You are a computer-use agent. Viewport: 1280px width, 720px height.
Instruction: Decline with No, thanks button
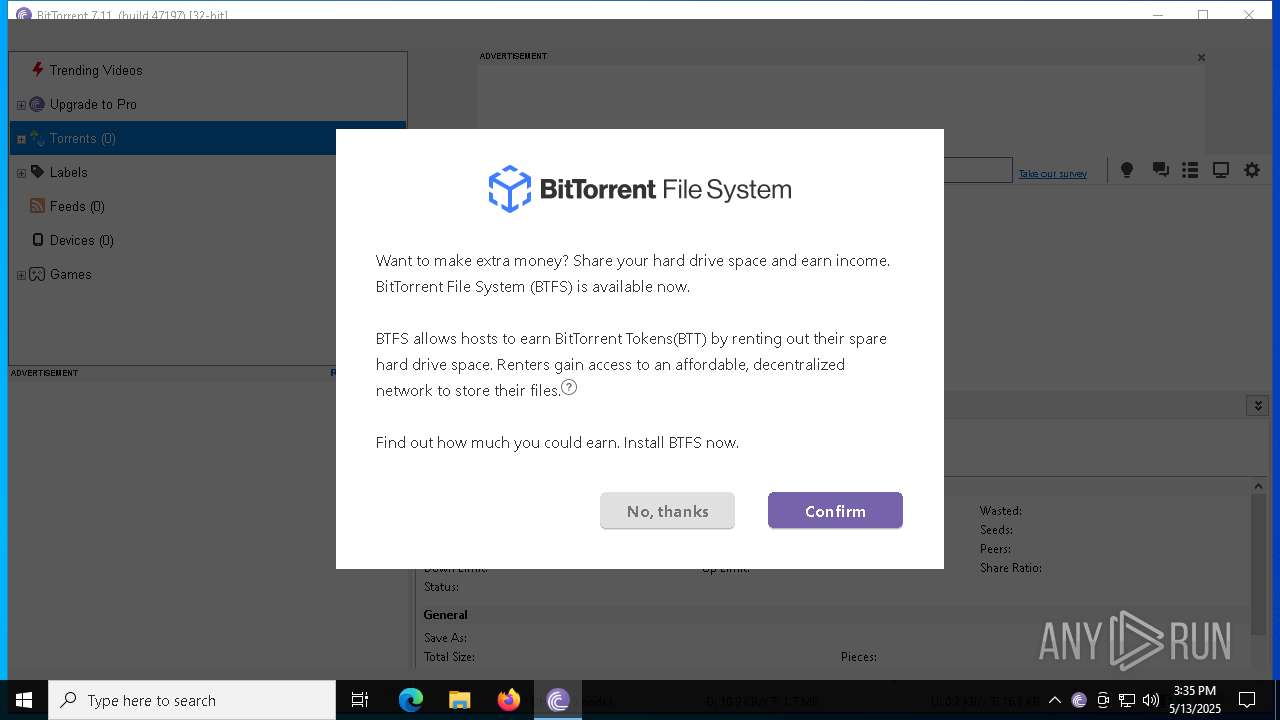coord(667,510)
